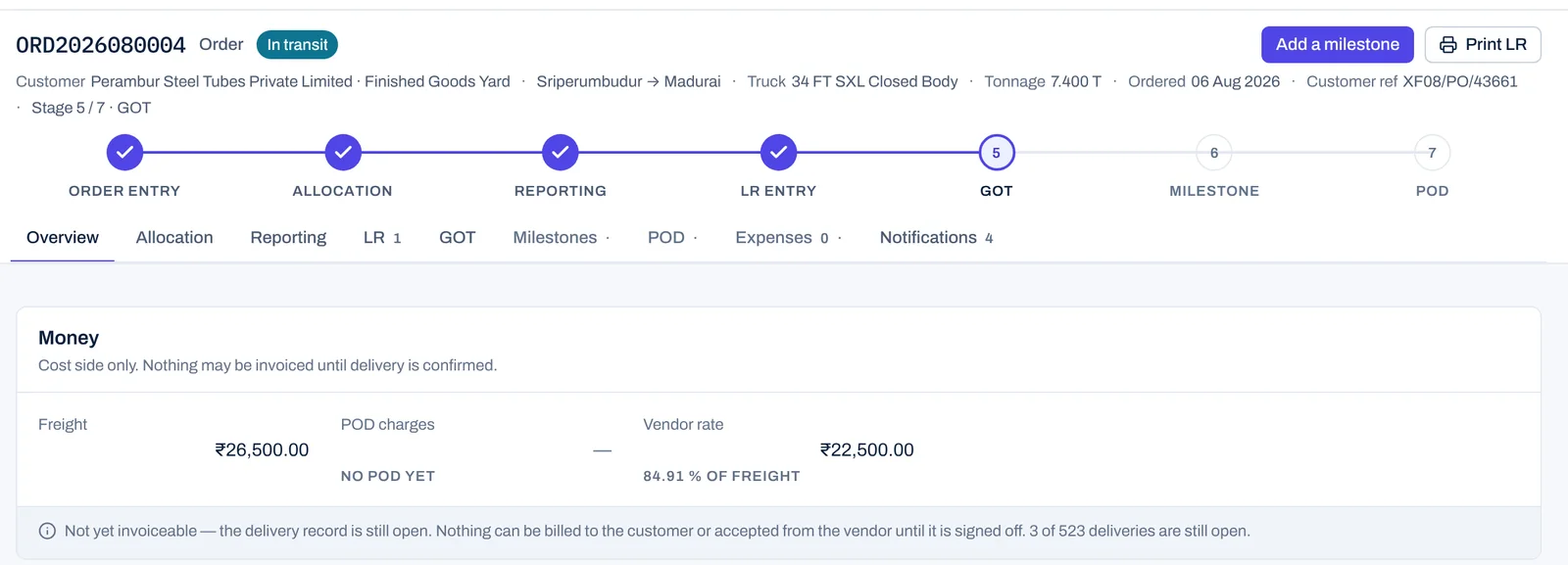This screenshot has width=1568, height=565.
Task: Select stage 6 Milestone circle
Action: [1214, 153]
